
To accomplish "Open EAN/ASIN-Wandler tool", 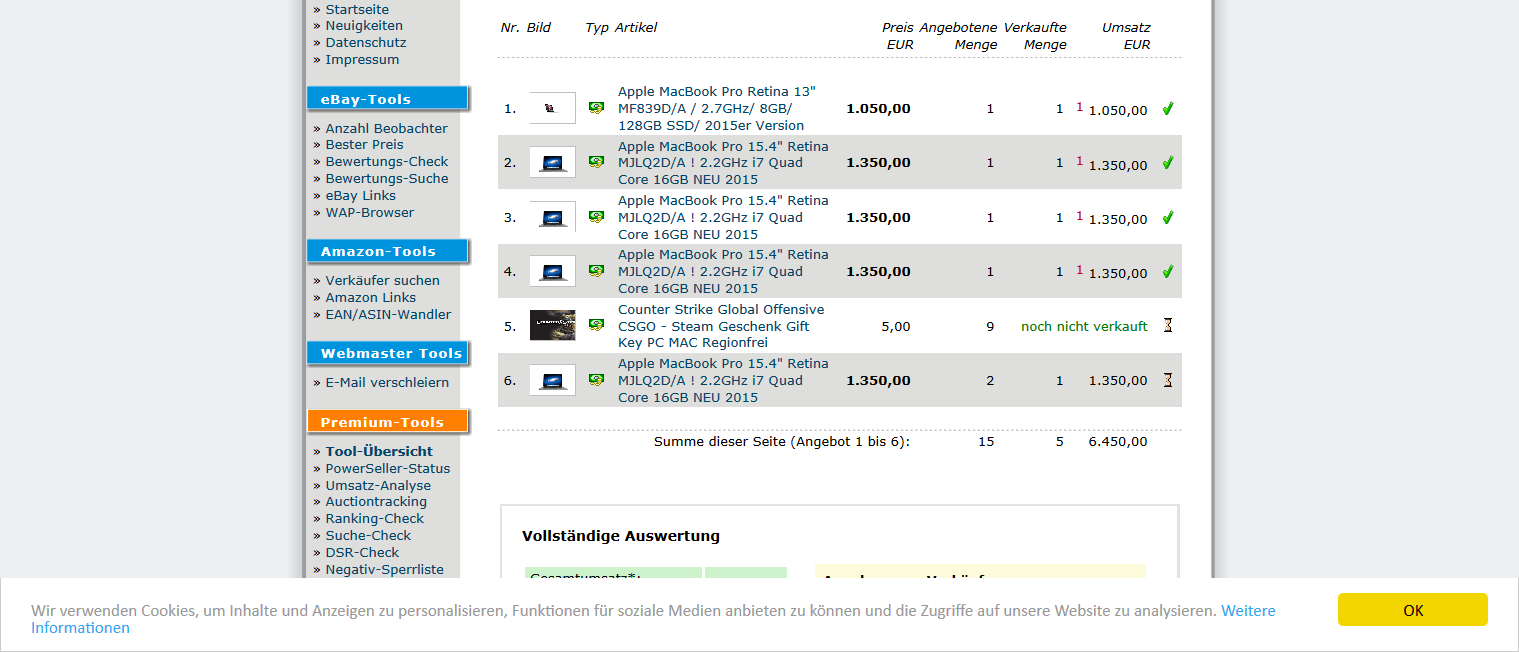I will [388, 315].
